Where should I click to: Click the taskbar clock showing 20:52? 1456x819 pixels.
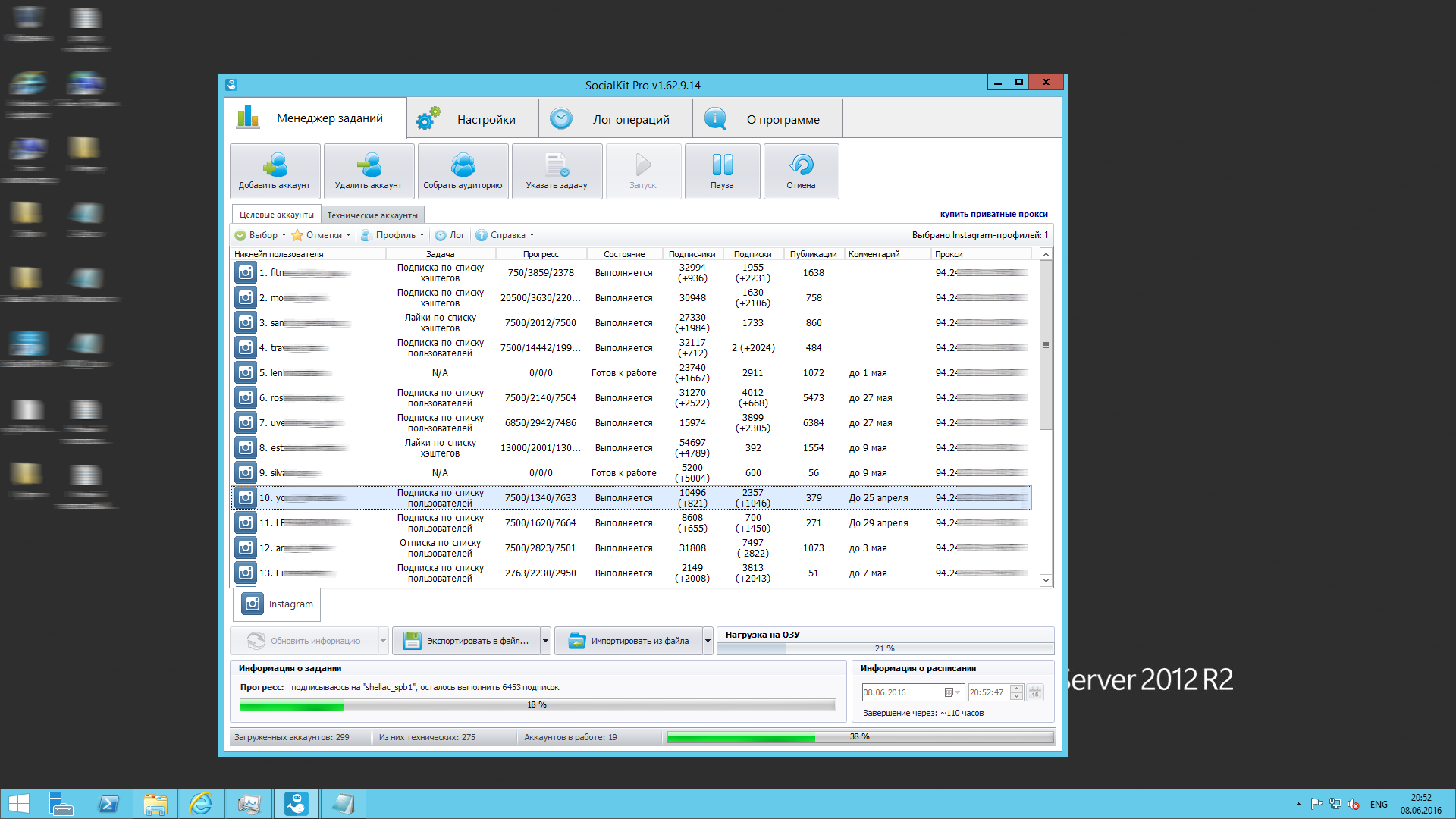[x=1420, y=804]
